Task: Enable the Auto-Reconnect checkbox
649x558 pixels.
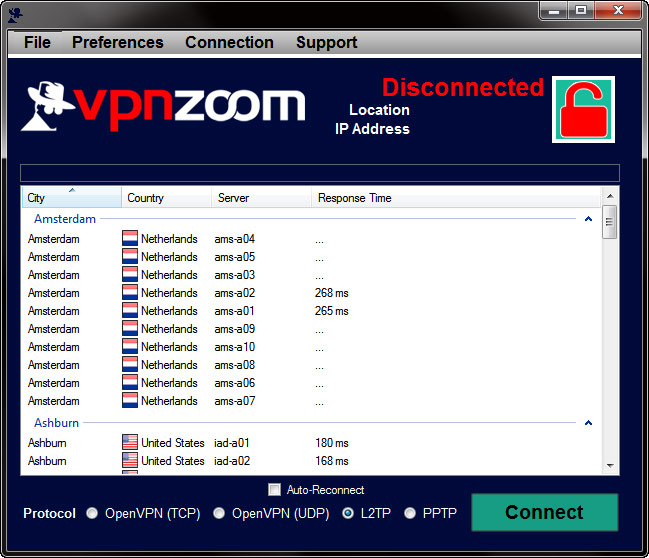Action: click(x=274, y=490)
